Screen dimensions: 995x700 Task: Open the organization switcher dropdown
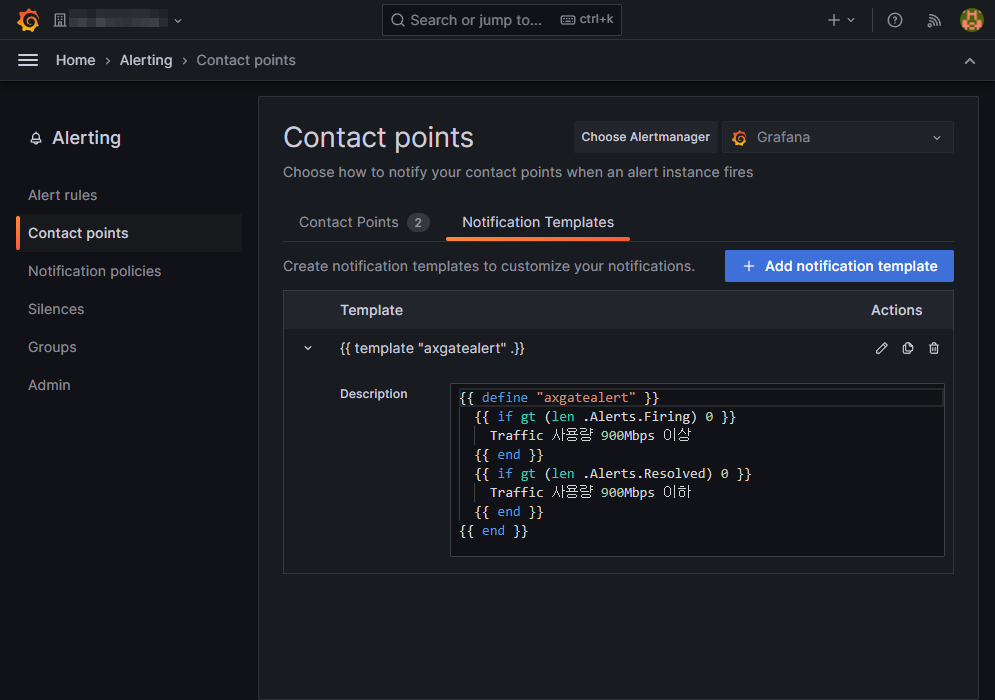click(x=118, y=20)
